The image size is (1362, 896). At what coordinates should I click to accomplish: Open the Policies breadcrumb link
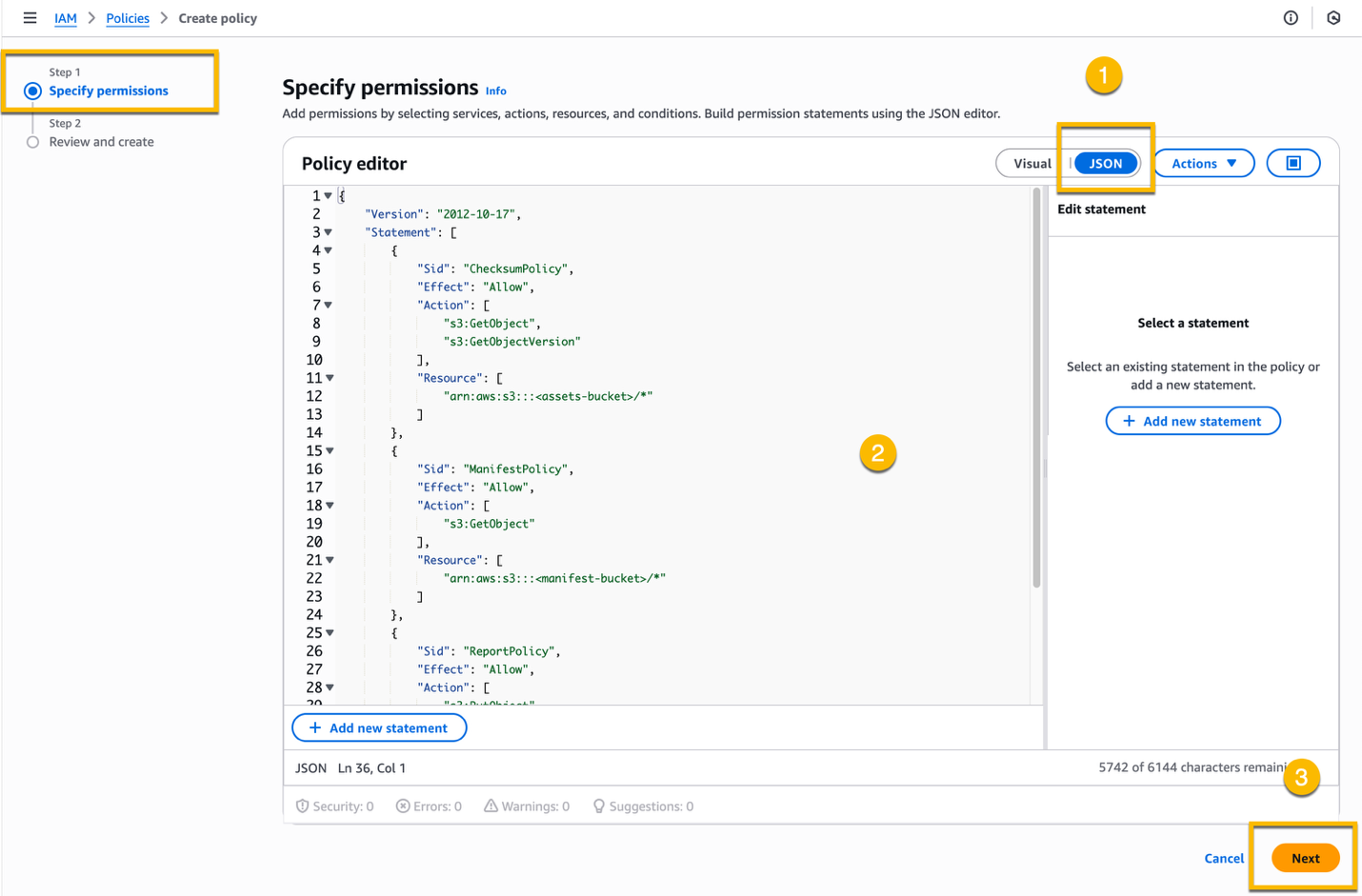(128, 17)
